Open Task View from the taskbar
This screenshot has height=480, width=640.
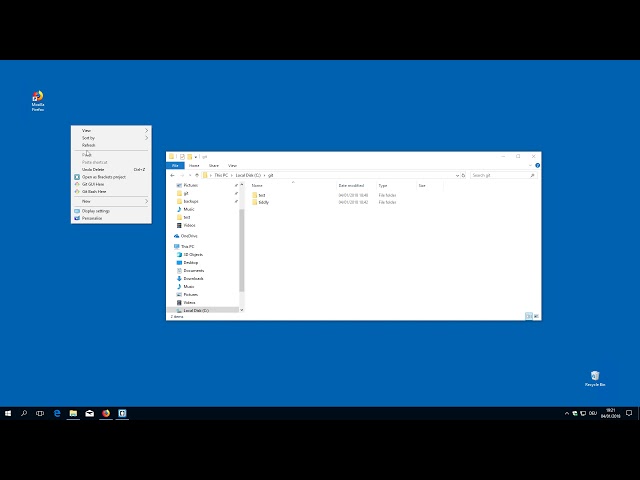coord(40,413)
